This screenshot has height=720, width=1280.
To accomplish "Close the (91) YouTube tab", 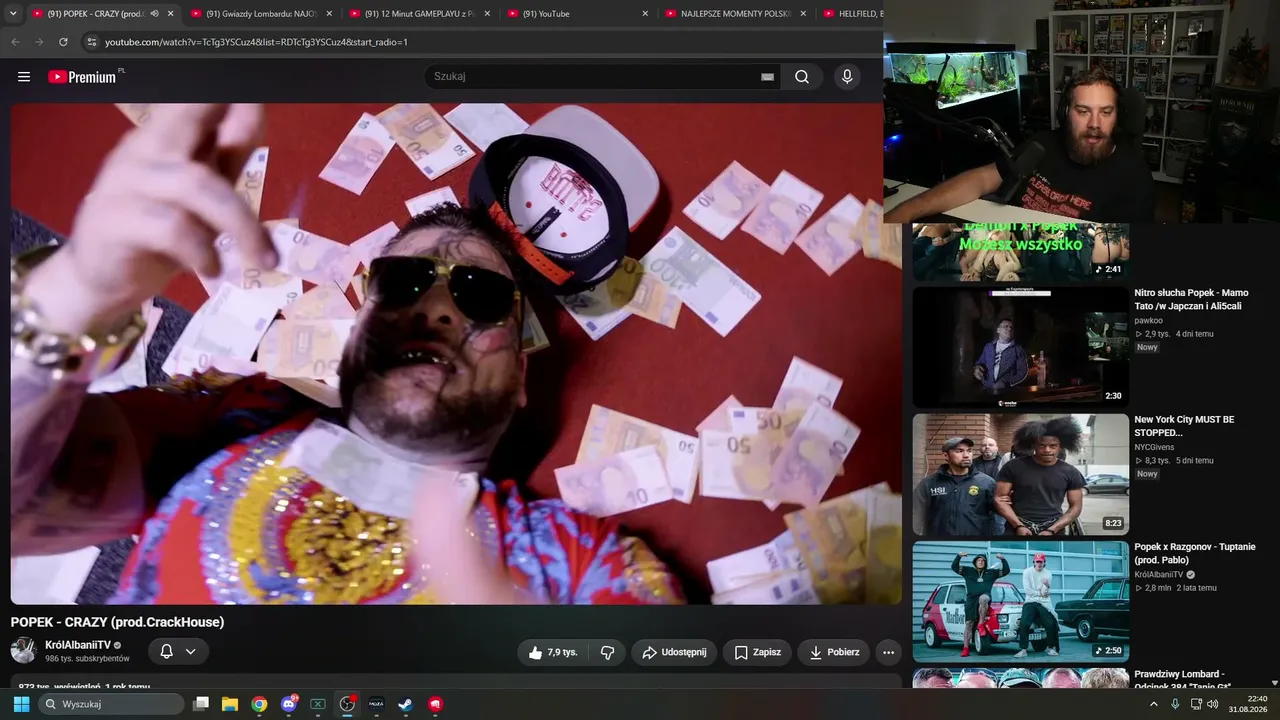I will [645, 14].
